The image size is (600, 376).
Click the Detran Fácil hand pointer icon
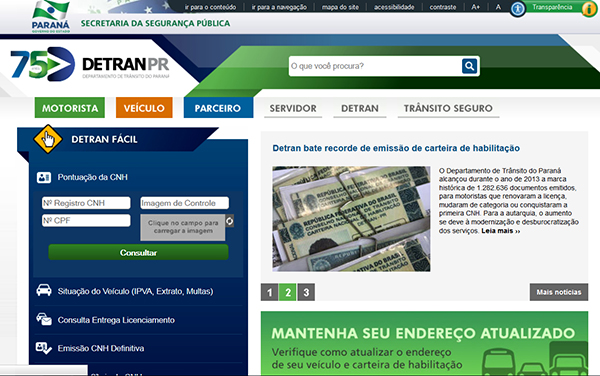(x=48, y=139)
